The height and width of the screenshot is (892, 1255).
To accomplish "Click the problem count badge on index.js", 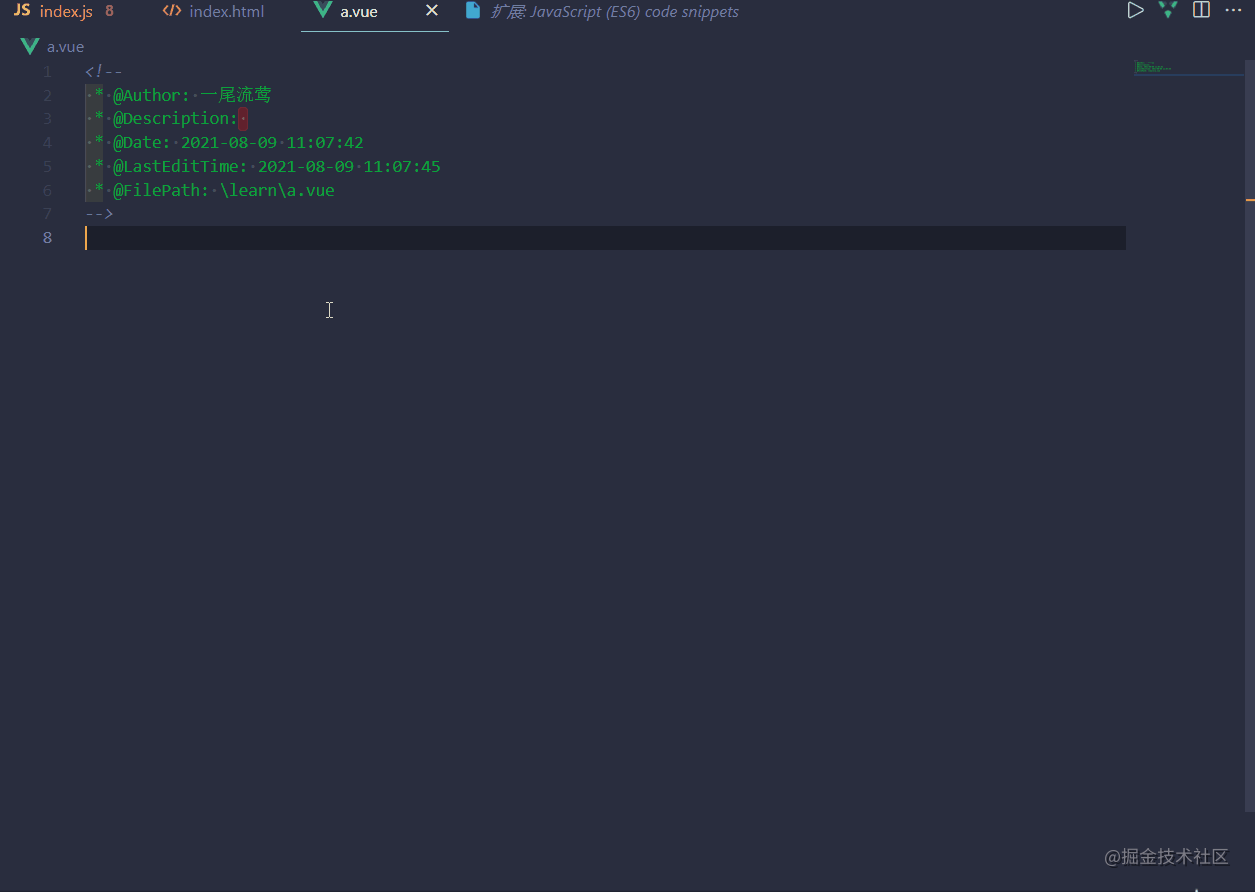I will (111, 11).
